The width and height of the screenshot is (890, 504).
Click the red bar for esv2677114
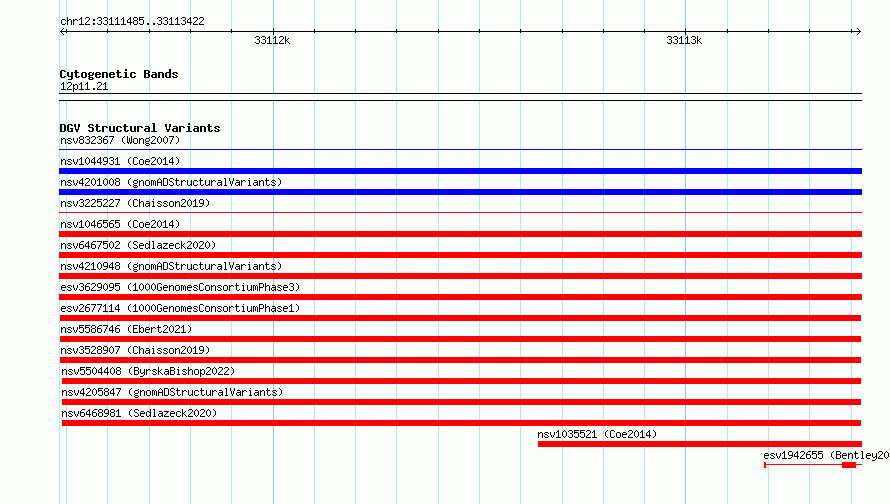(x=460, y=318)
